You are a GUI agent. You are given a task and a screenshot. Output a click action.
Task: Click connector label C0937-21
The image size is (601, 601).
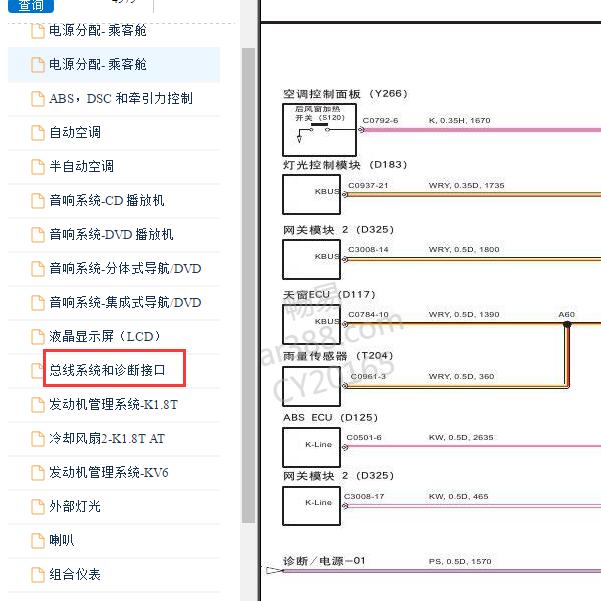[368, 186]
